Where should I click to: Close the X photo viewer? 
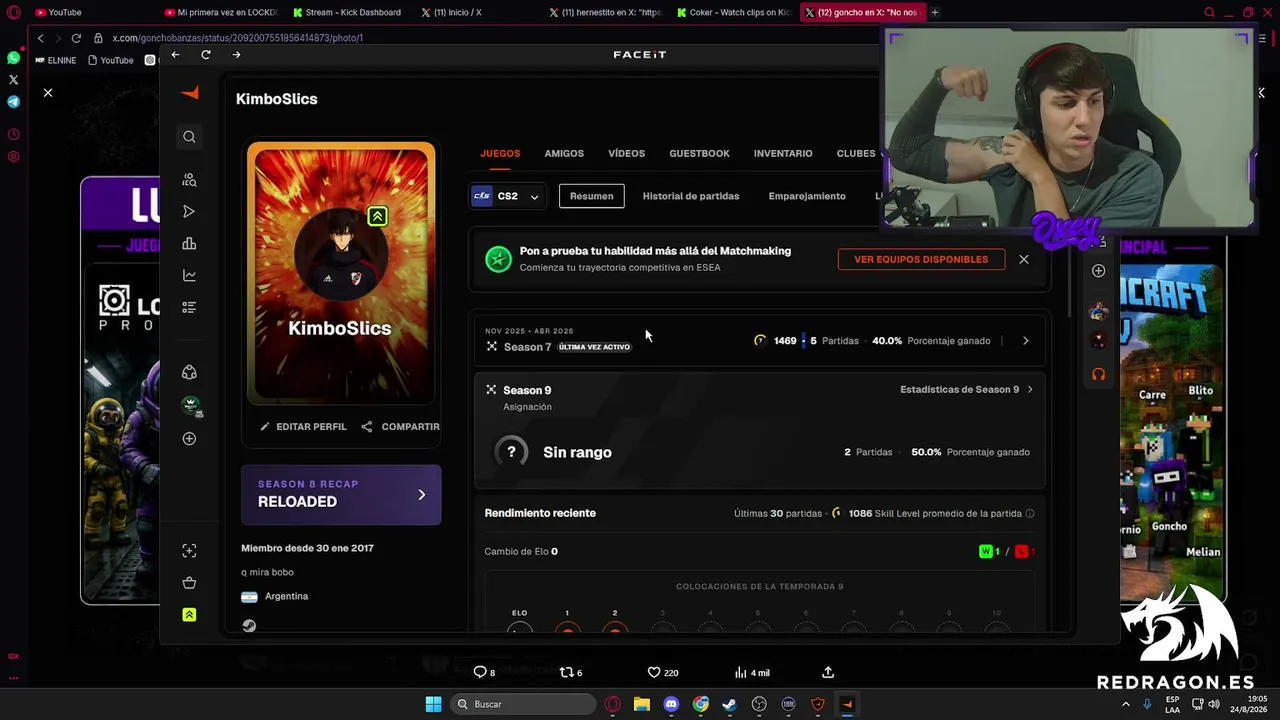(x=47, y=93)
